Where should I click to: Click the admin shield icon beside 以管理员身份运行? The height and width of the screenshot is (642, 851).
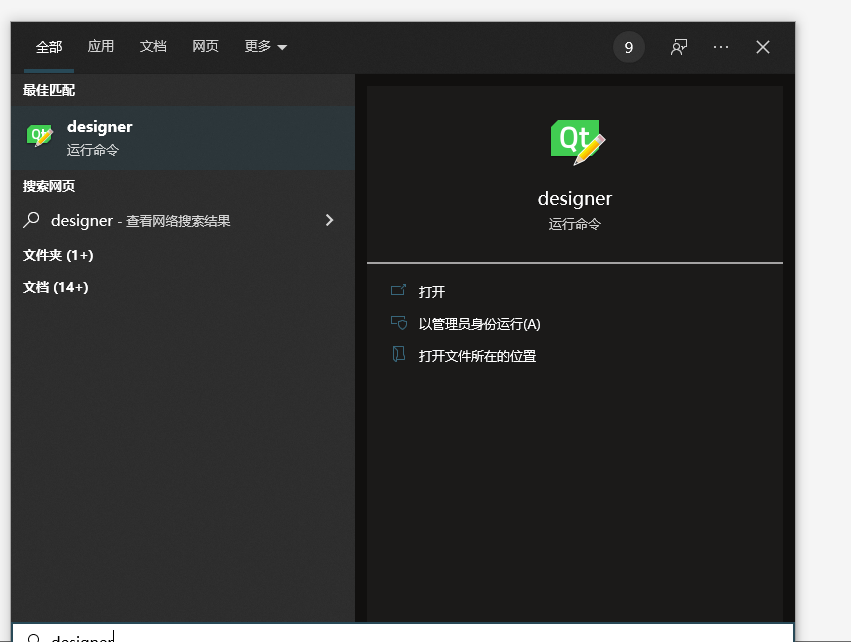(398, 324)
